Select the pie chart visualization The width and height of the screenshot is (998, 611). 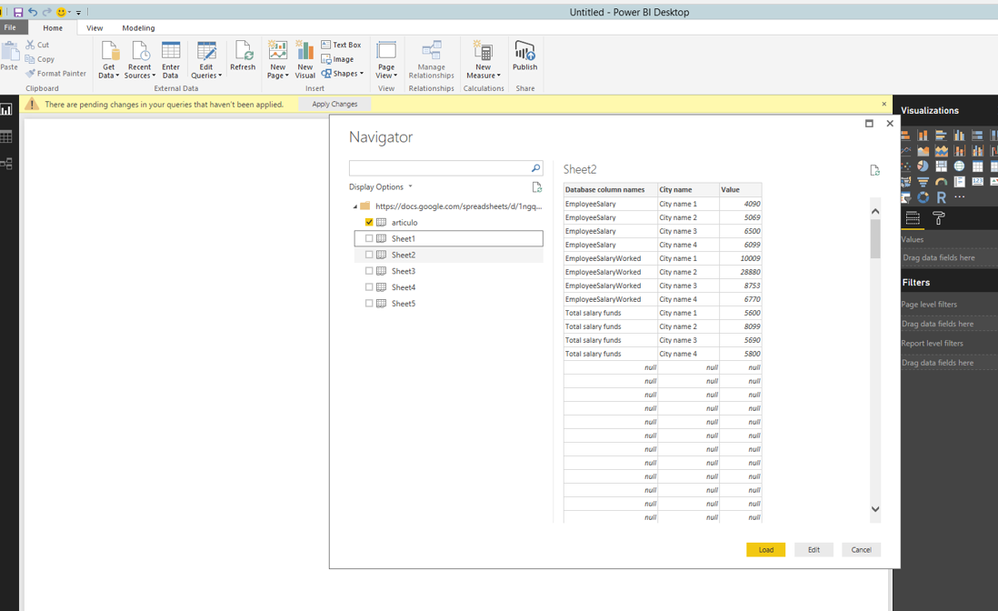tap(923, 166)
